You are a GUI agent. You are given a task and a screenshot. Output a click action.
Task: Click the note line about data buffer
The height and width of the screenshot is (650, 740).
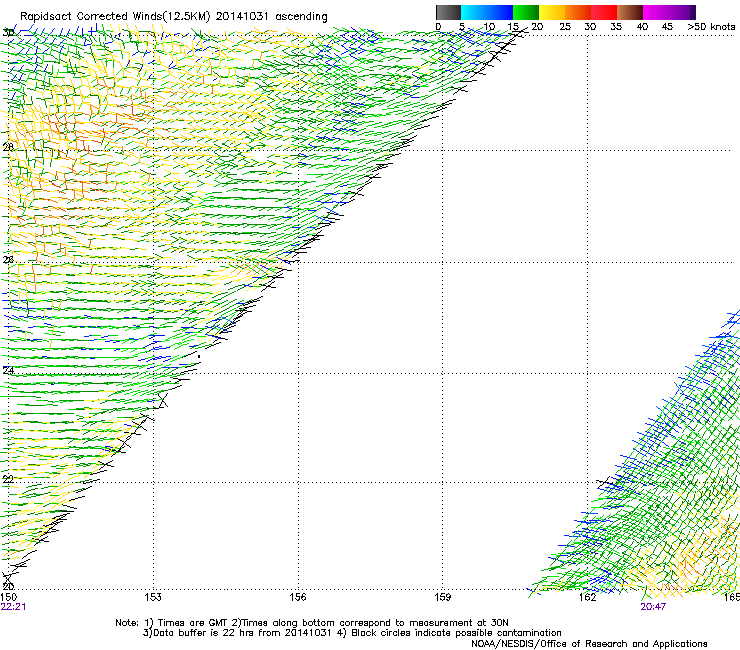pyautogui.click(x=352, y=633)
